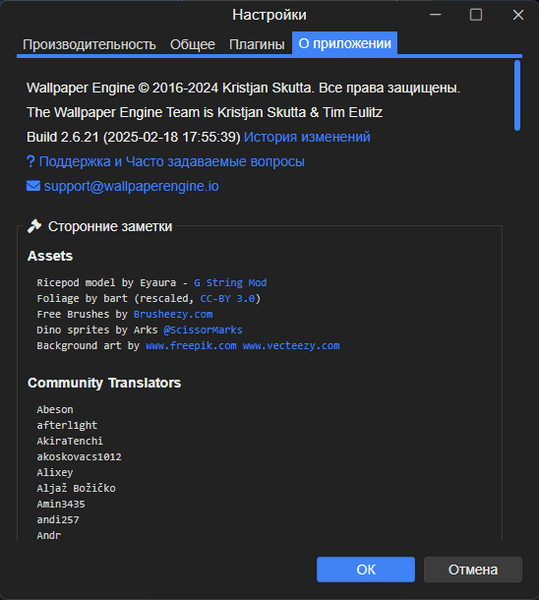Minimize the Настройки window
Viewport: 539px width, 600px height.
435,15
